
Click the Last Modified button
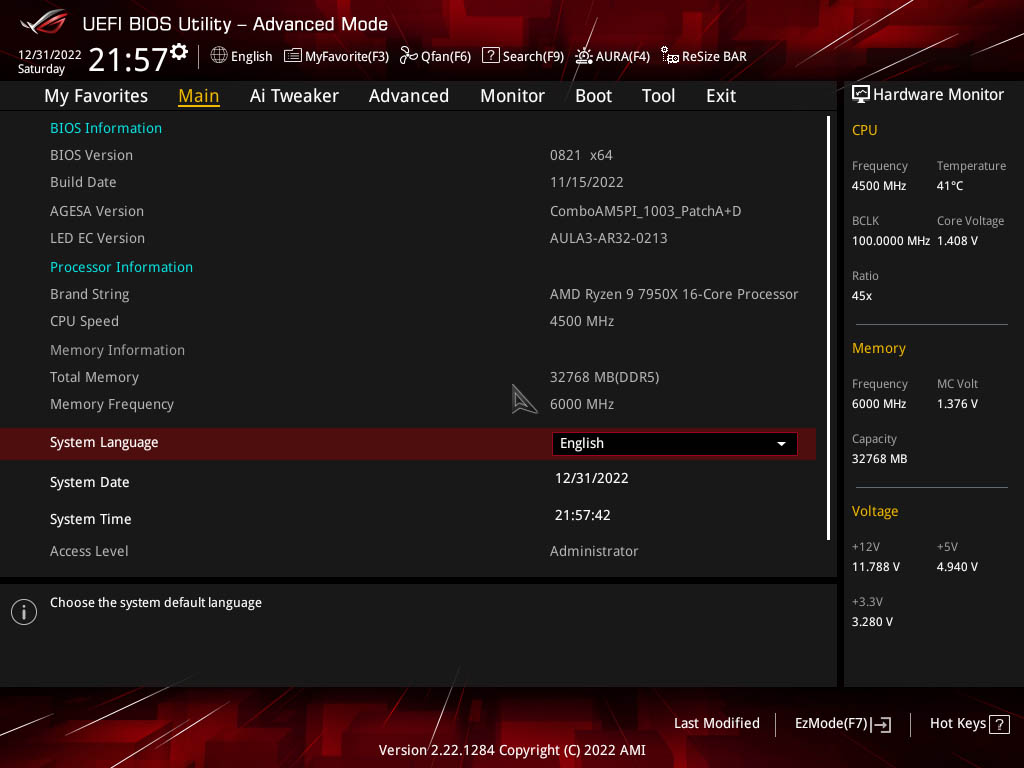(716, 724)
